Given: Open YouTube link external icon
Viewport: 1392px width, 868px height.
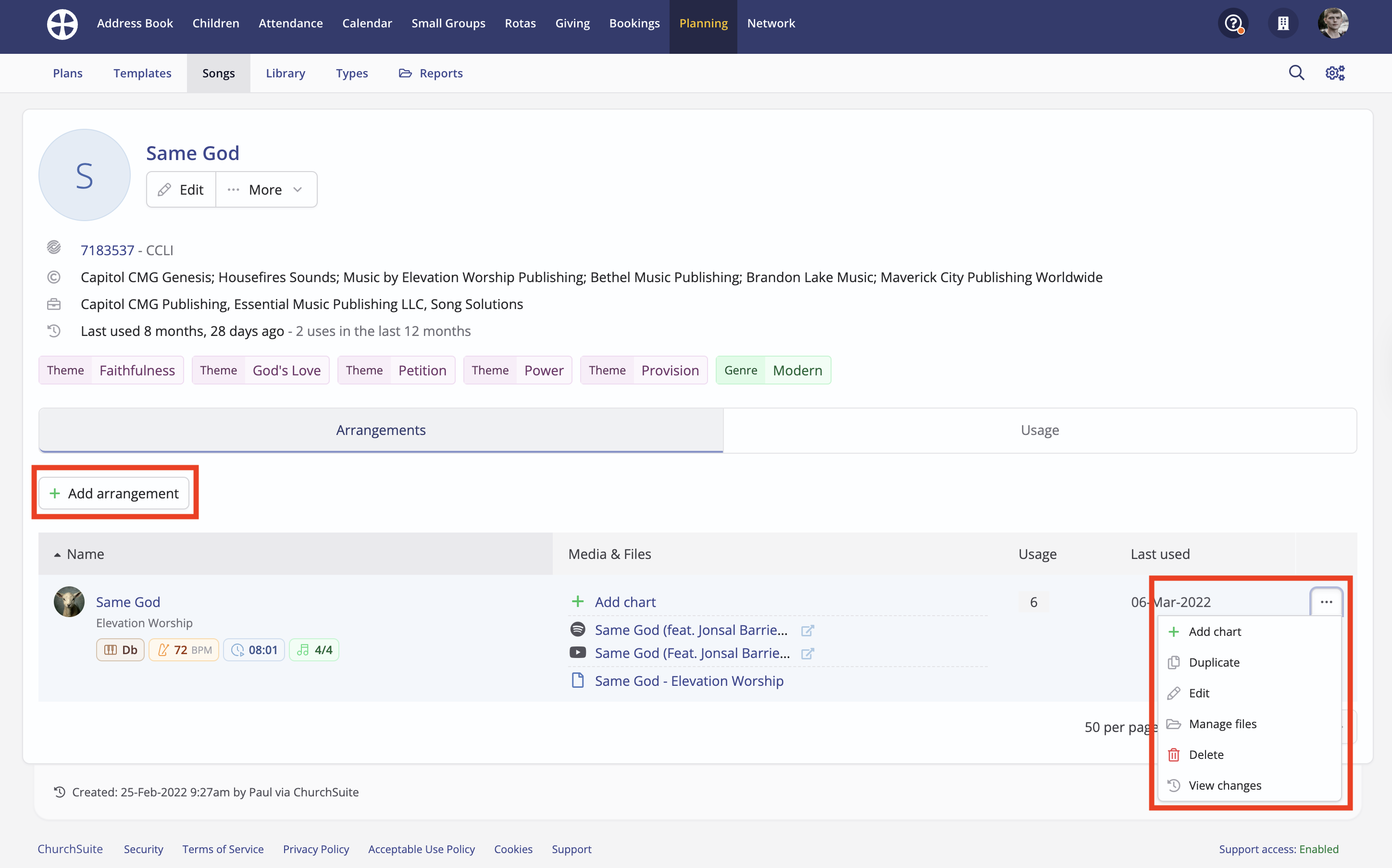Looking at the screenshot, I should [807, 653].
